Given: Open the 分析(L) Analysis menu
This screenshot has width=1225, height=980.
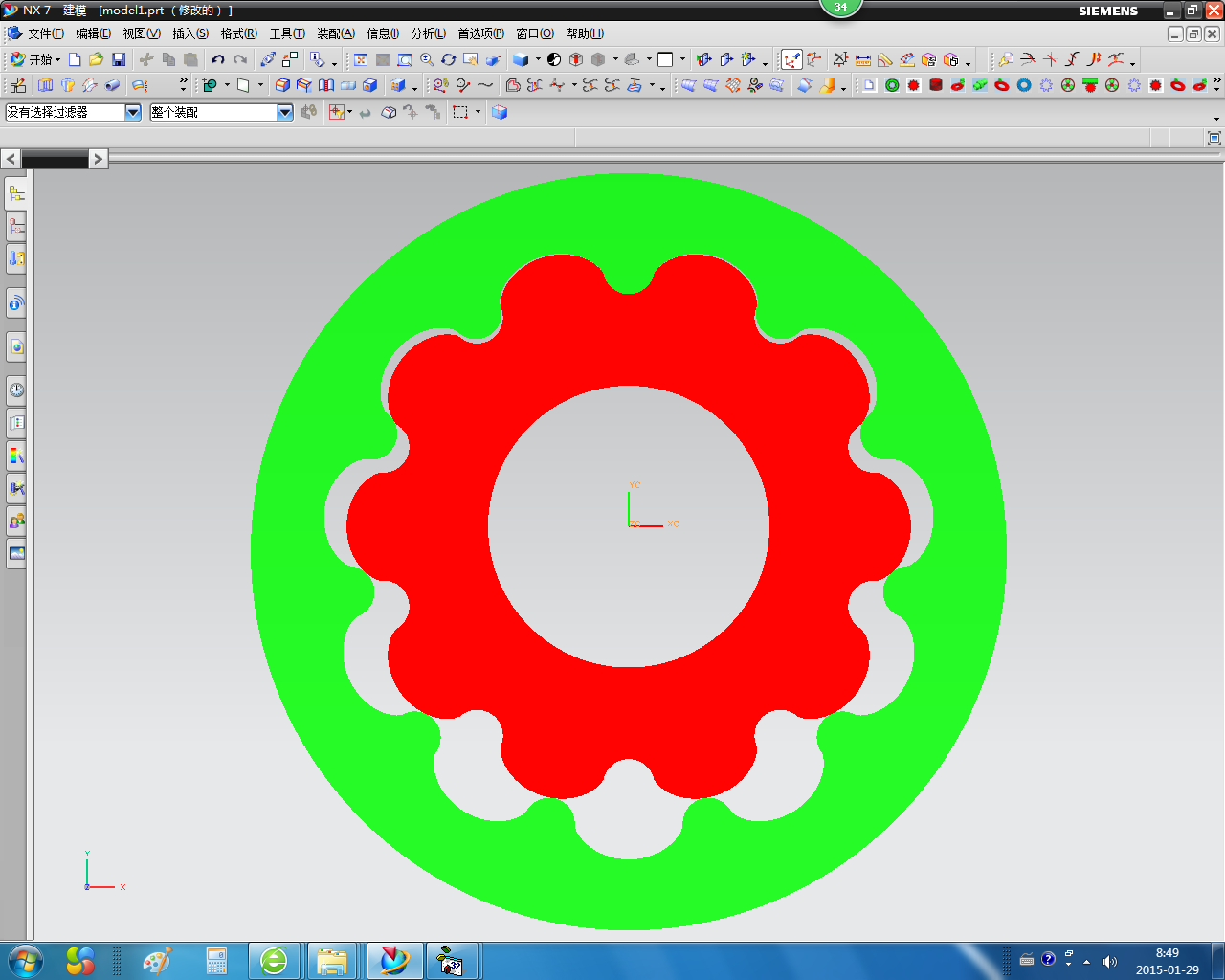Looking at the screenshot, I should (x=429, y=33).
